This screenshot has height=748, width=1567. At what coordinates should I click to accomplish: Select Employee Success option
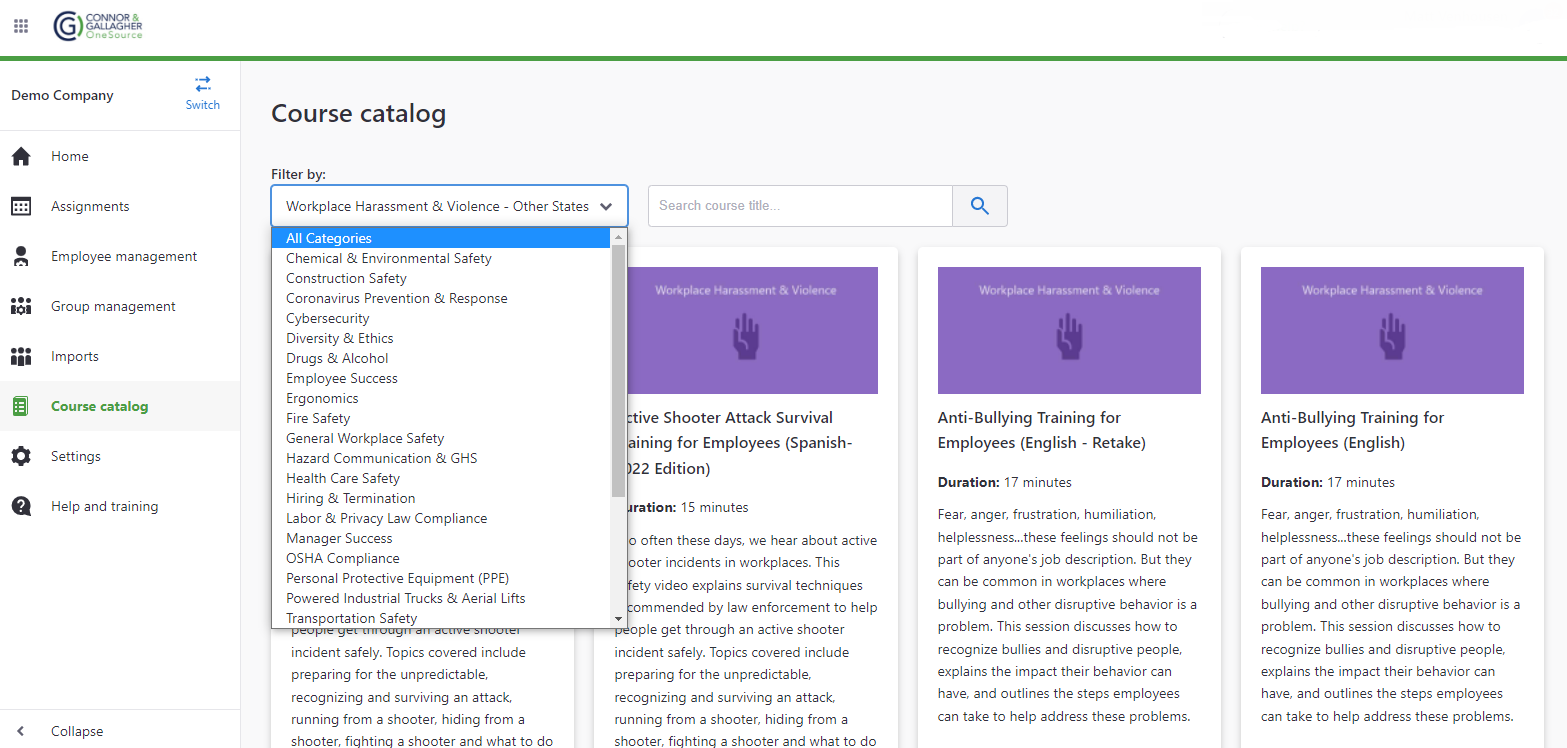click(441, 378)
